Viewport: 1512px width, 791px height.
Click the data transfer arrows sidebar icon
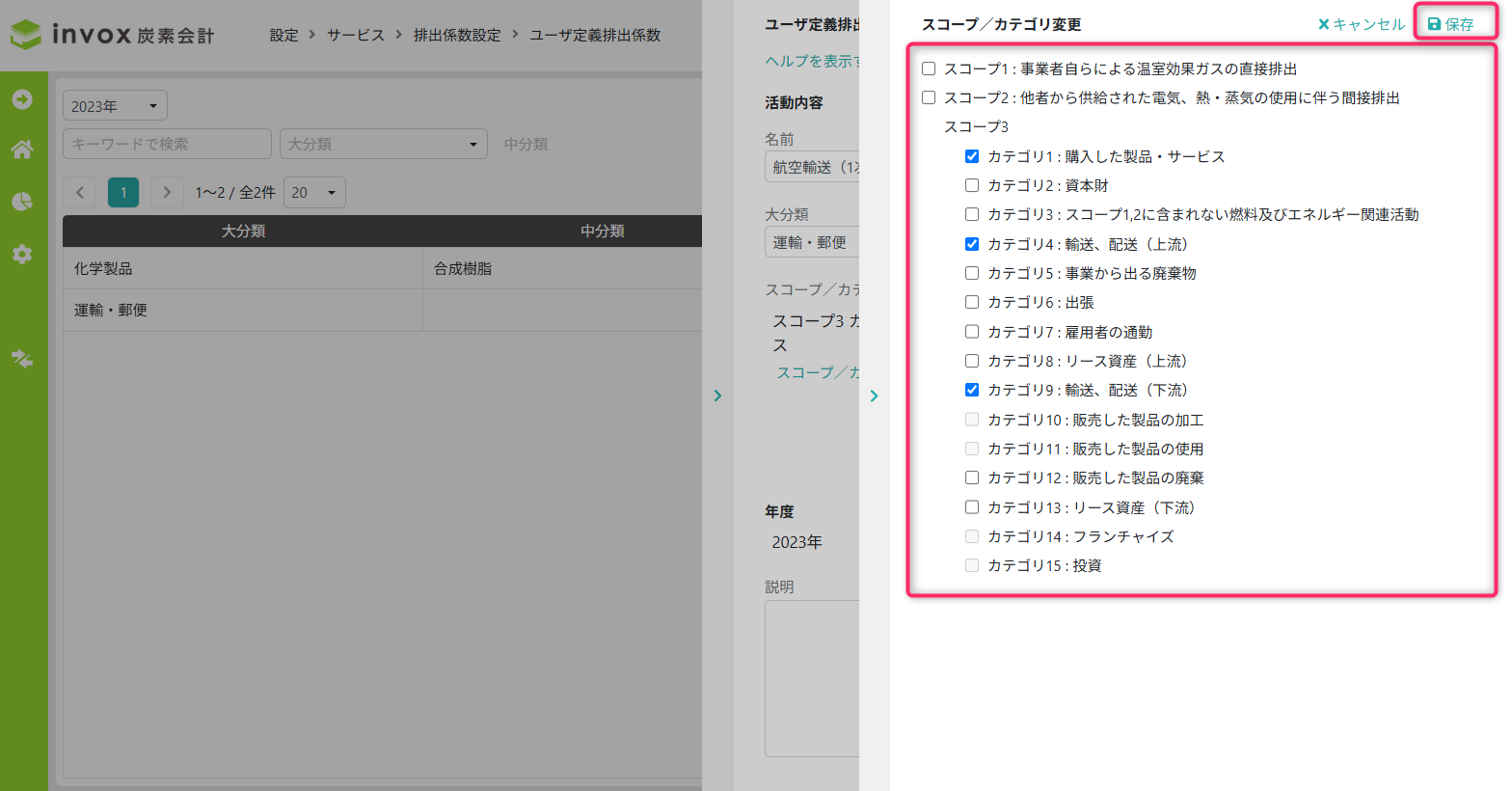click(x=22, y=358)
